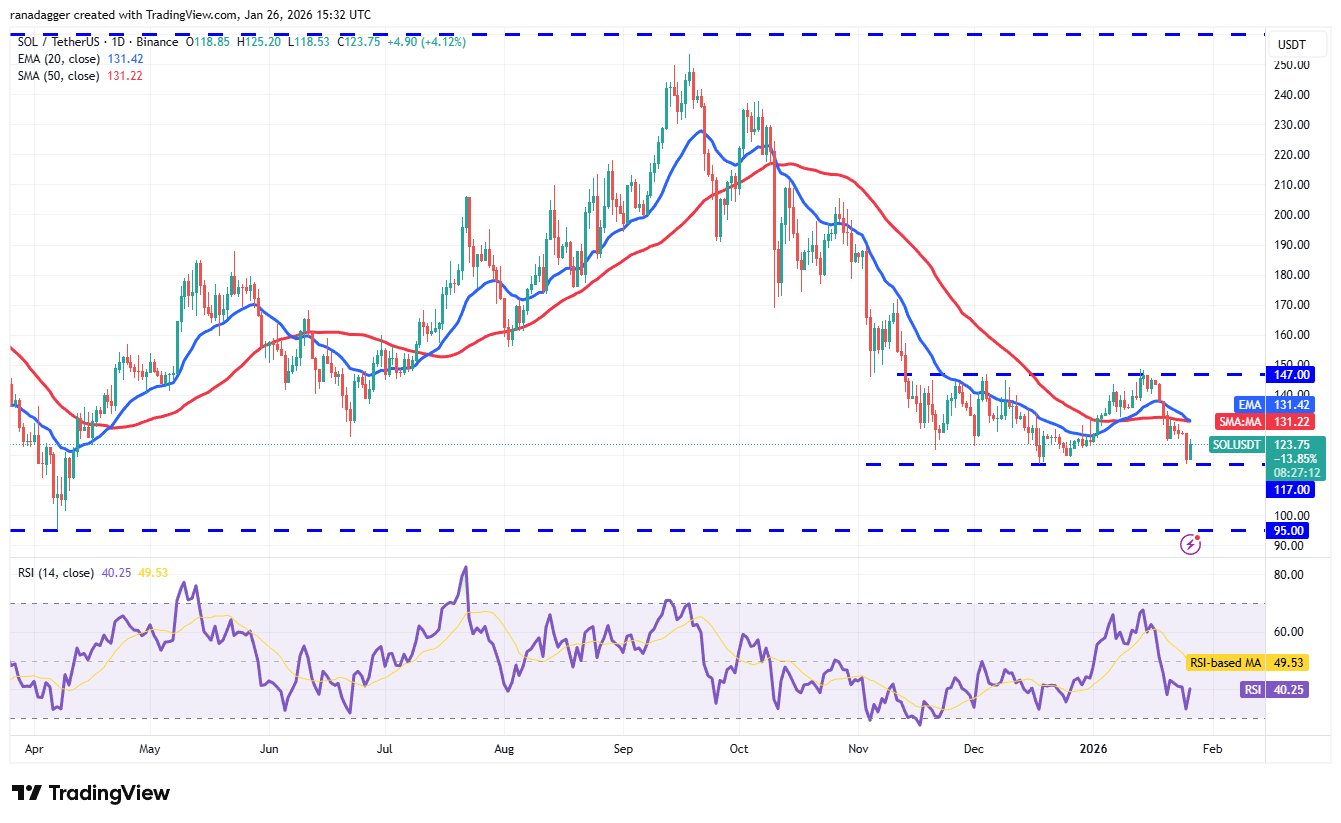
Task: Click the blue 95.00 price level label
Action: (x=1290, y=530)
